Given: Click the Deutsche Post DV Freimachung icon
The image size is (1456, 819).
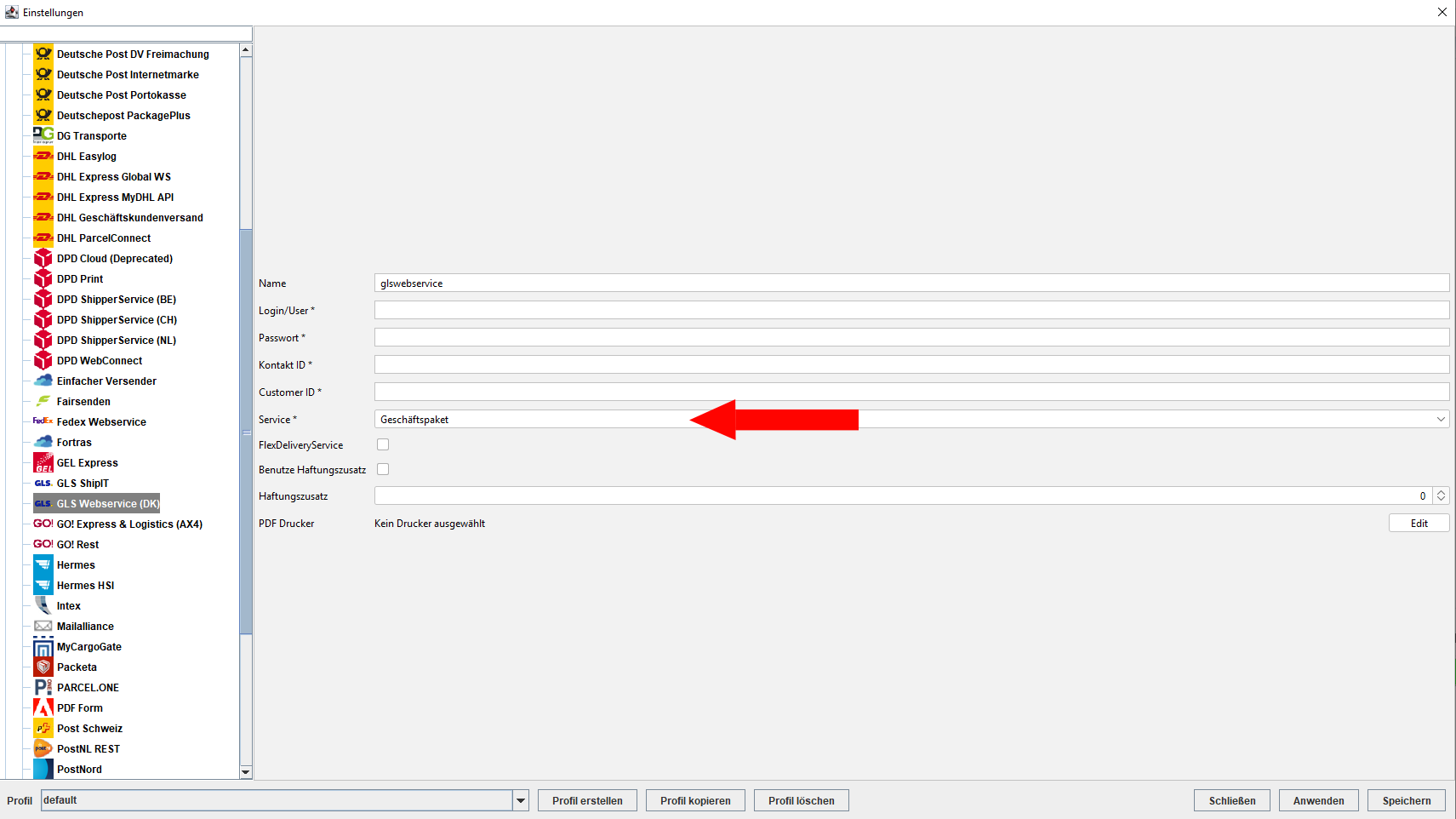Looking at the screenshot, I should [x=43, y=54].
